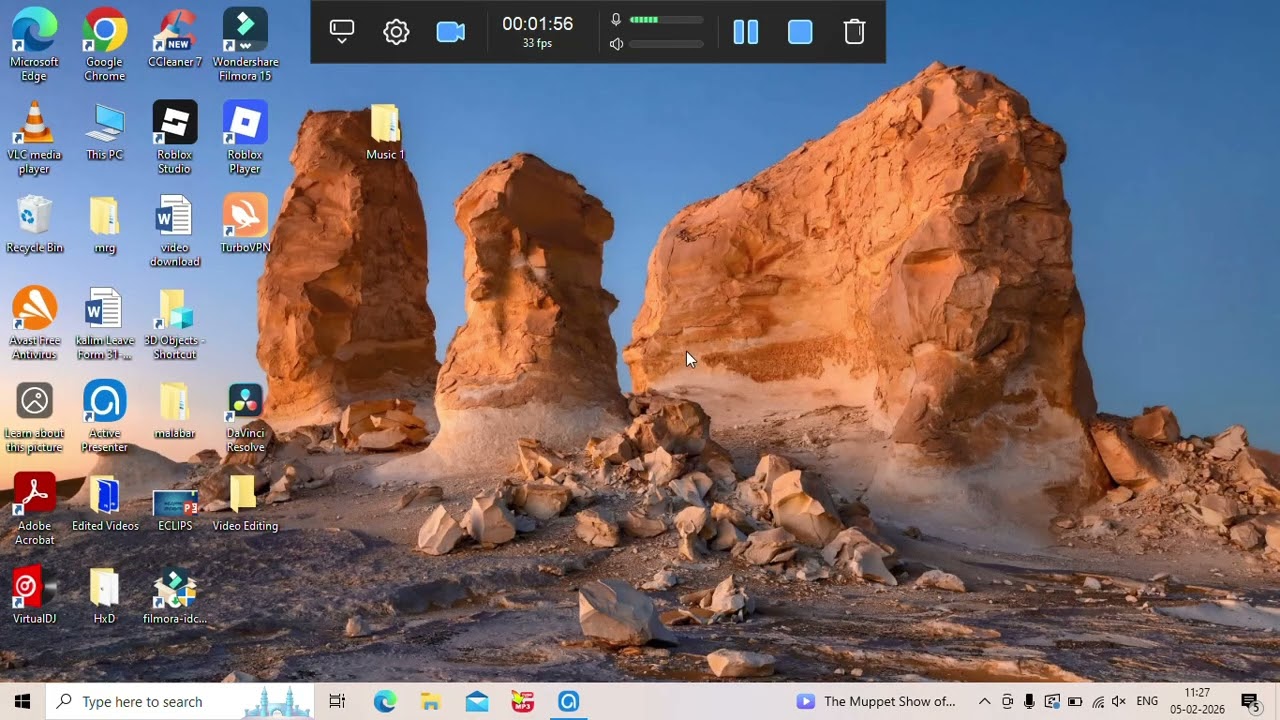
Task: Select the 3D Objects shortcut
Action: pyautogui.click(x=175, y=324)
